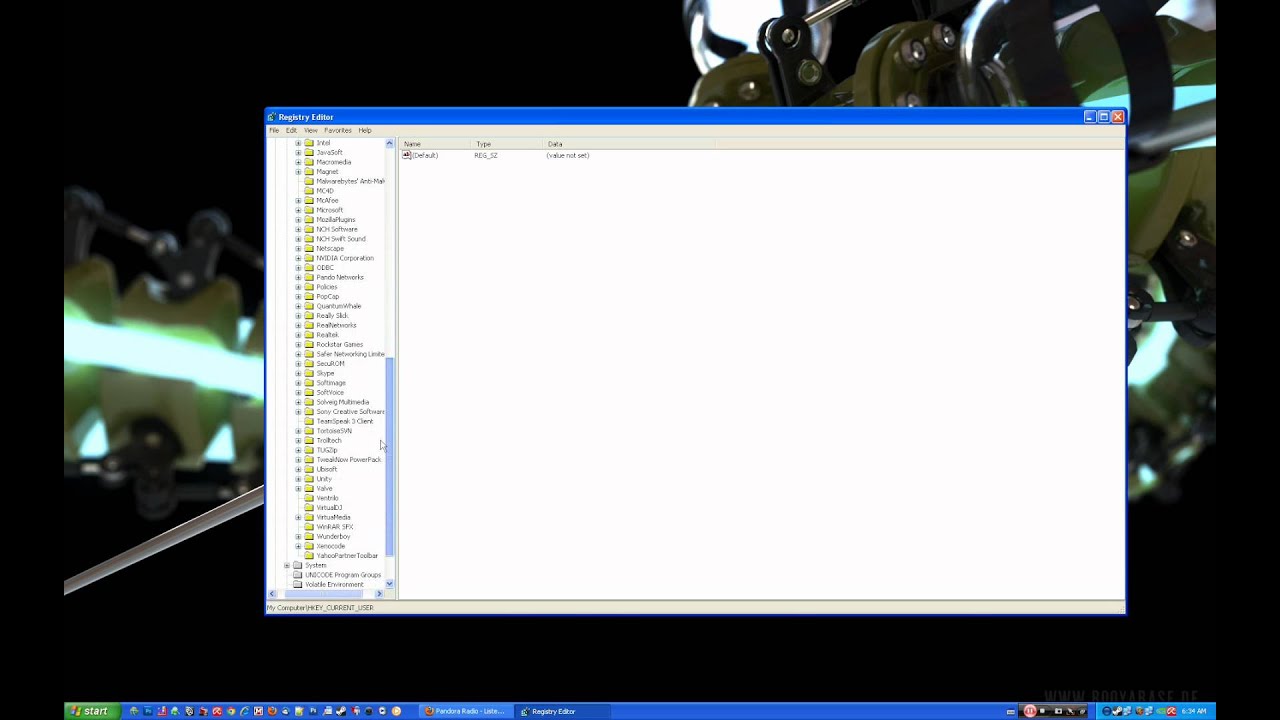The width and height of the screenshot is (1280, 720).
Task: Click the tree horizontal scroll left arrow
Action: click(272, 594)
